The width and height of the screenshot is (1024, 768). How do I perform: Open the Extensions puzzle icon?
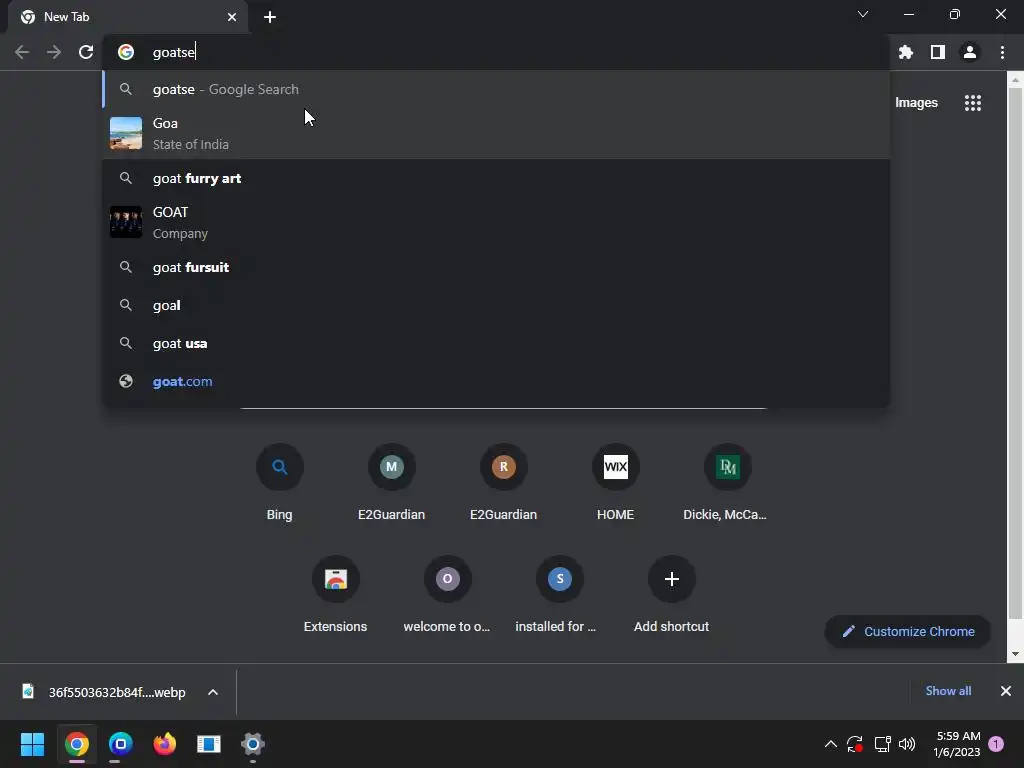[906, 52]
